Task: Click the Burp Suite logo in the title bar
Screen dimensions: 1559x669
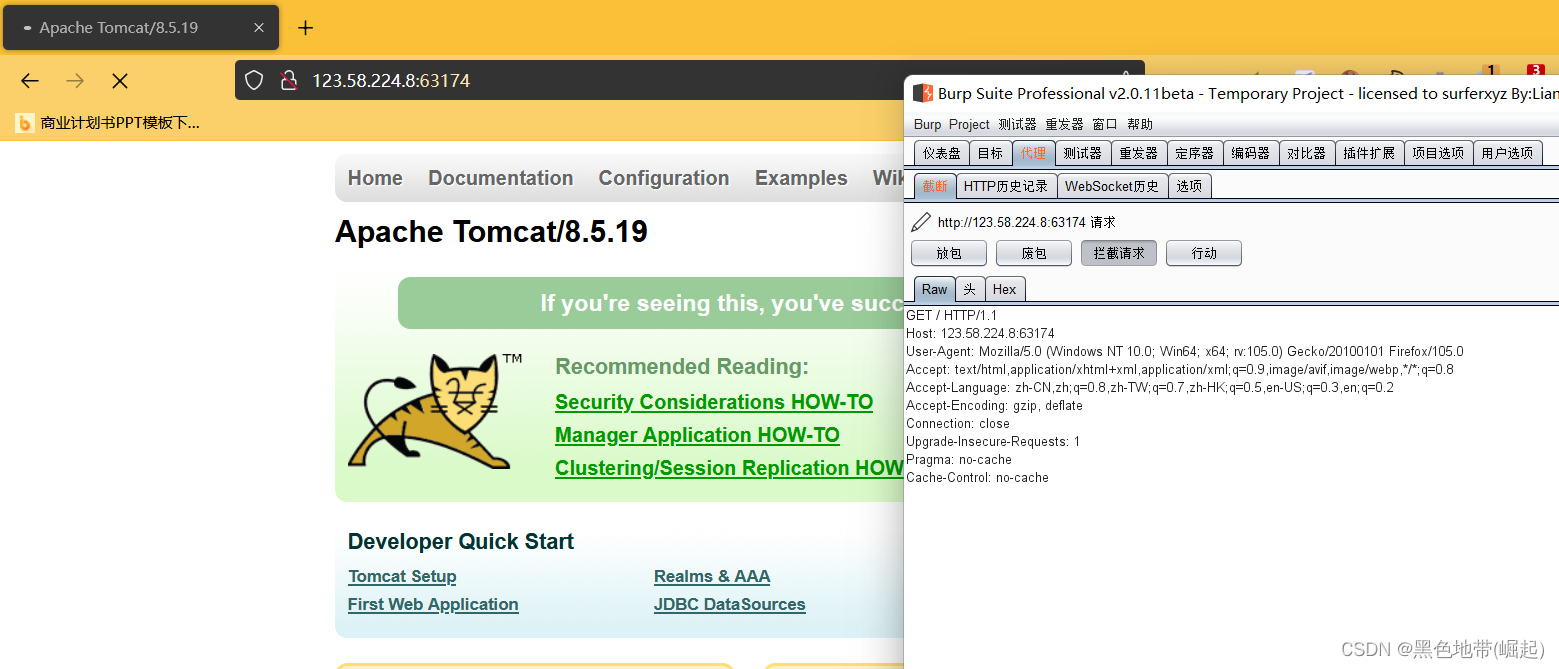Action: [x=921, y=93]
